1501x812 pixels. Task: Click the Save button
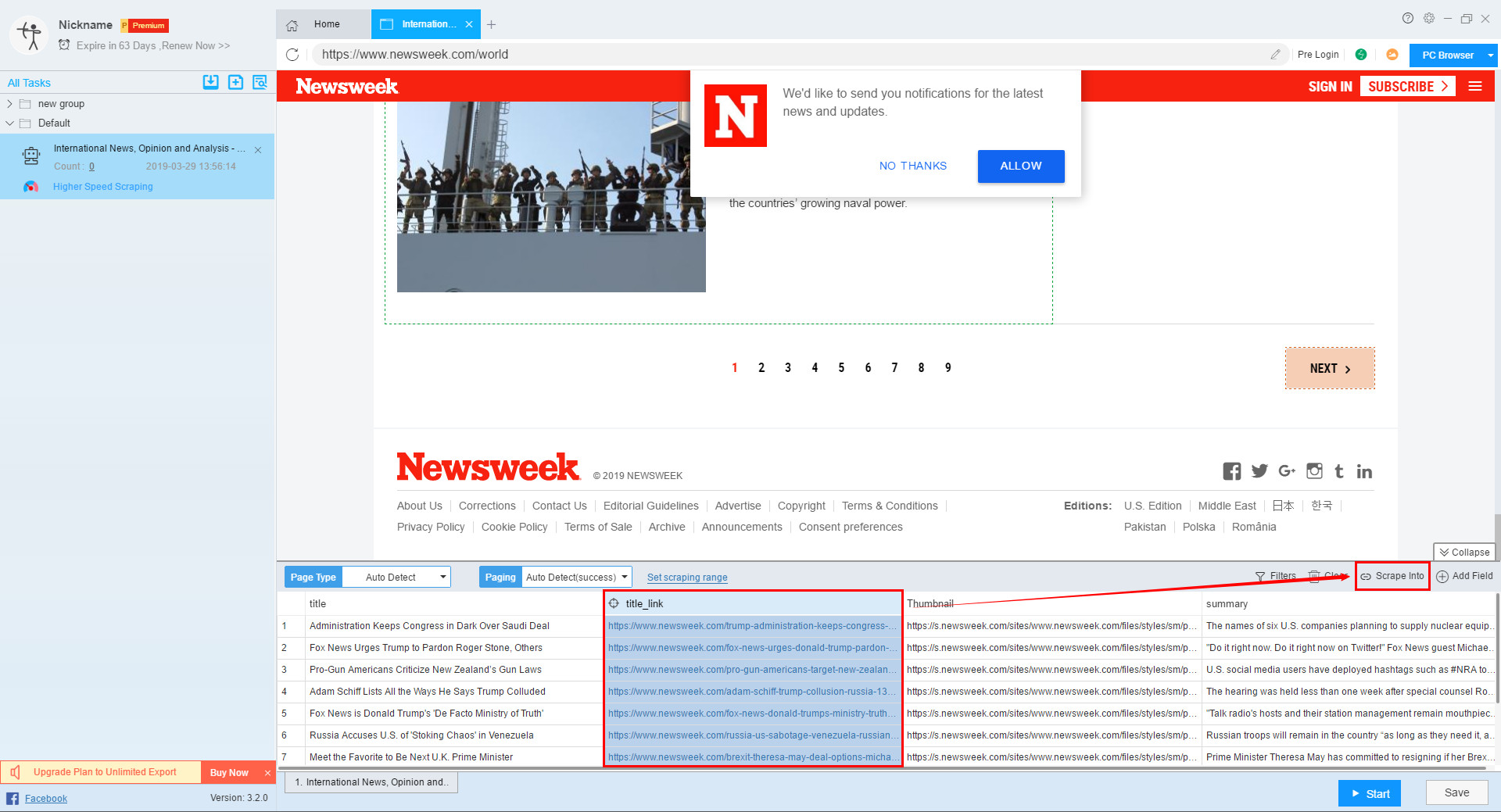point(1456,793)
